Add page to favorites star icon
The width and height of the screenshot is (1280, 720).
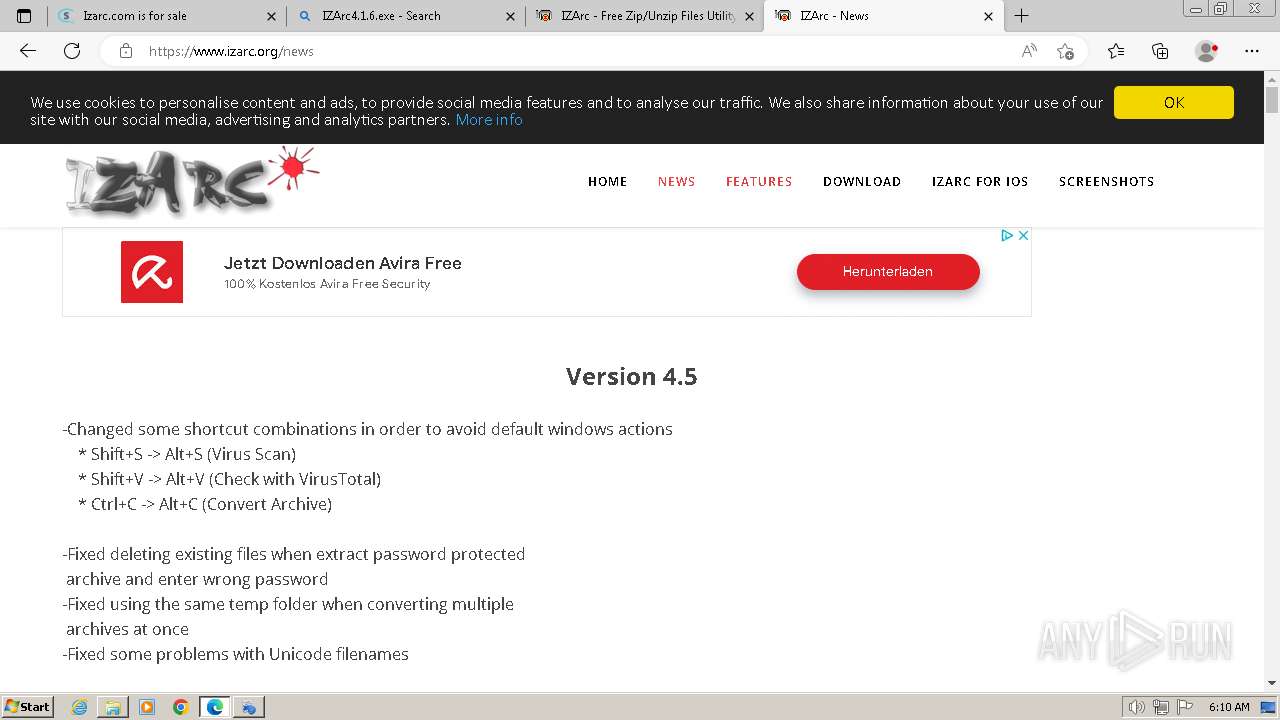coord(1065,51)
